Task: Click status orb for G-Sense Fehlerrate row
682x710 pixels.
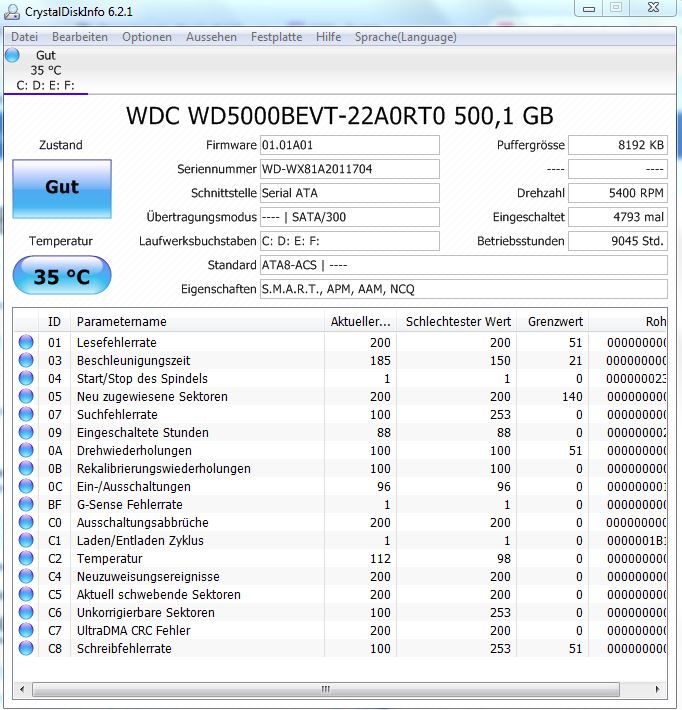Action: point(26,504)
